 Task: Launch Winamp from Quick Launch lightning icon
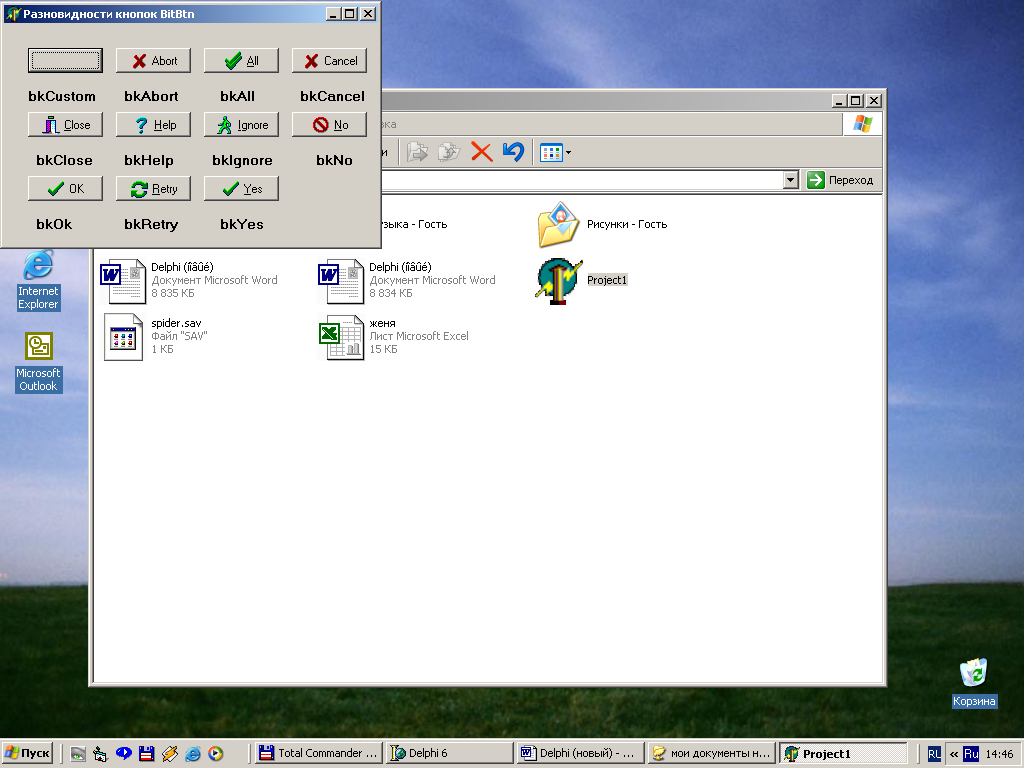click(x=169, y=754)
